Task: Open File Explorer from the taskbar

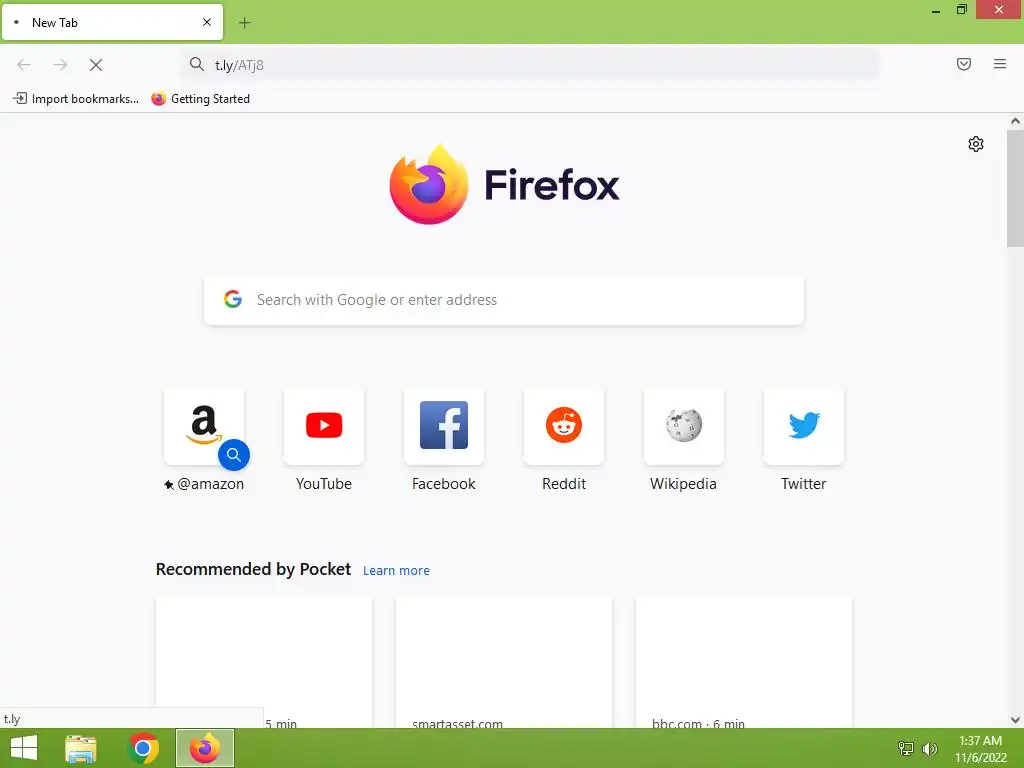Action: point(81,748)
